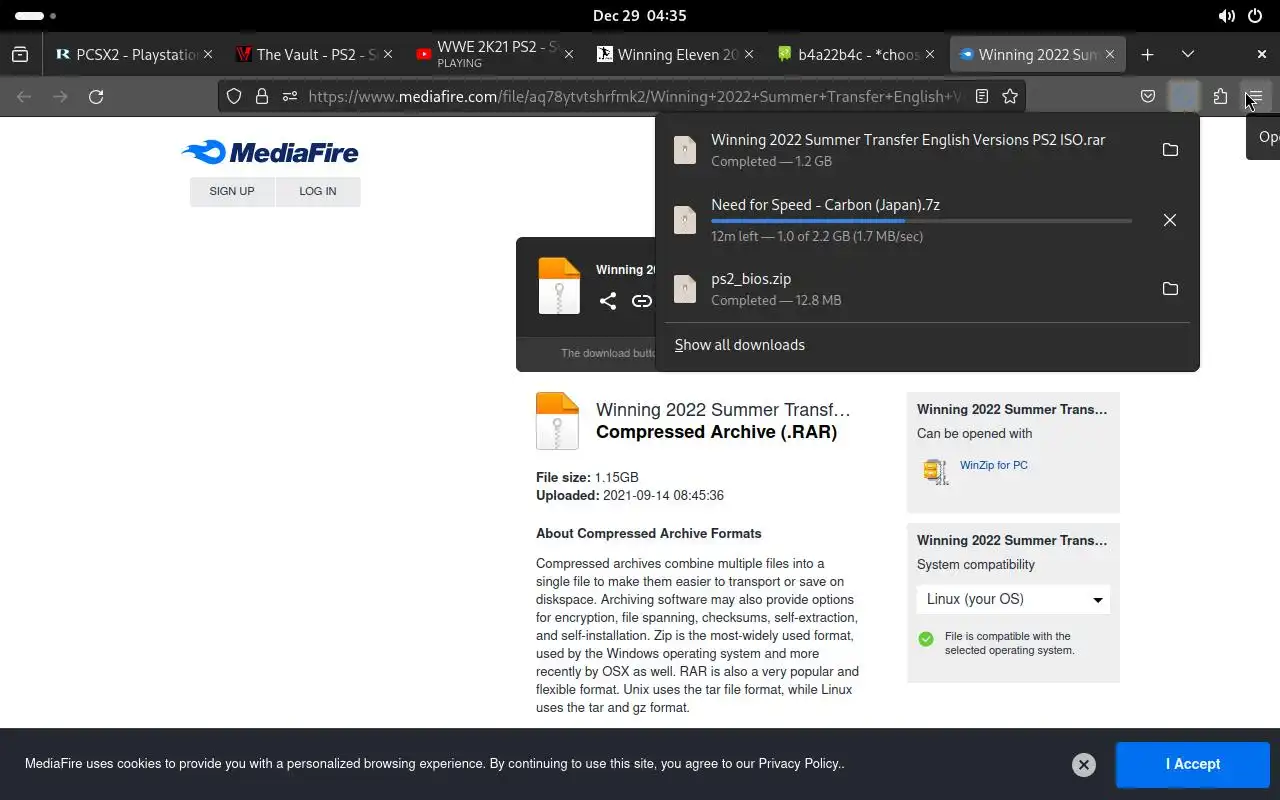The image size is (1280, 800).
Task: Open tracking protection shield icon
Action: 234,97
